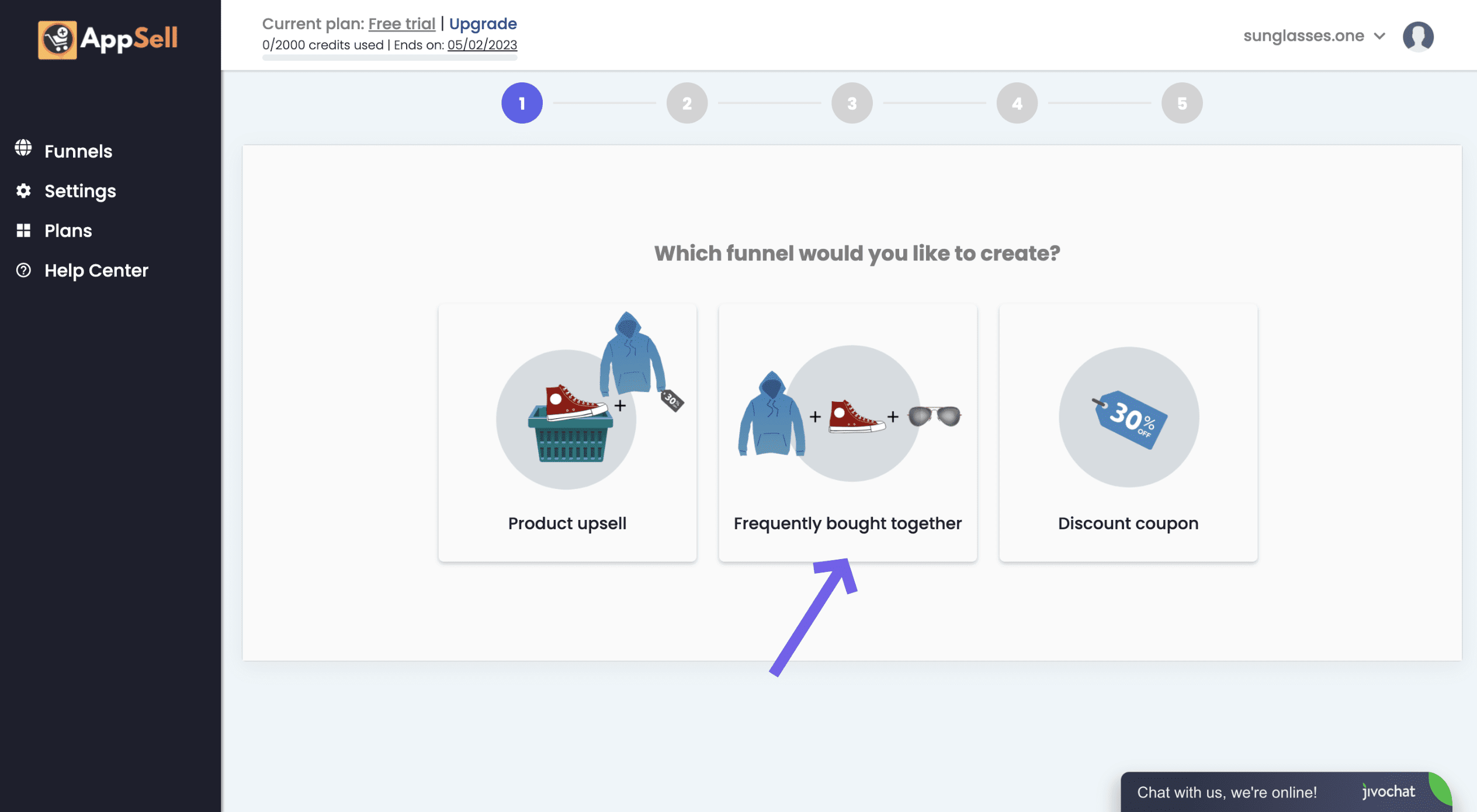Open the user profile avatar
Image resolution: width=1477 pixels, height=812 pixels.
point(1418,36)
